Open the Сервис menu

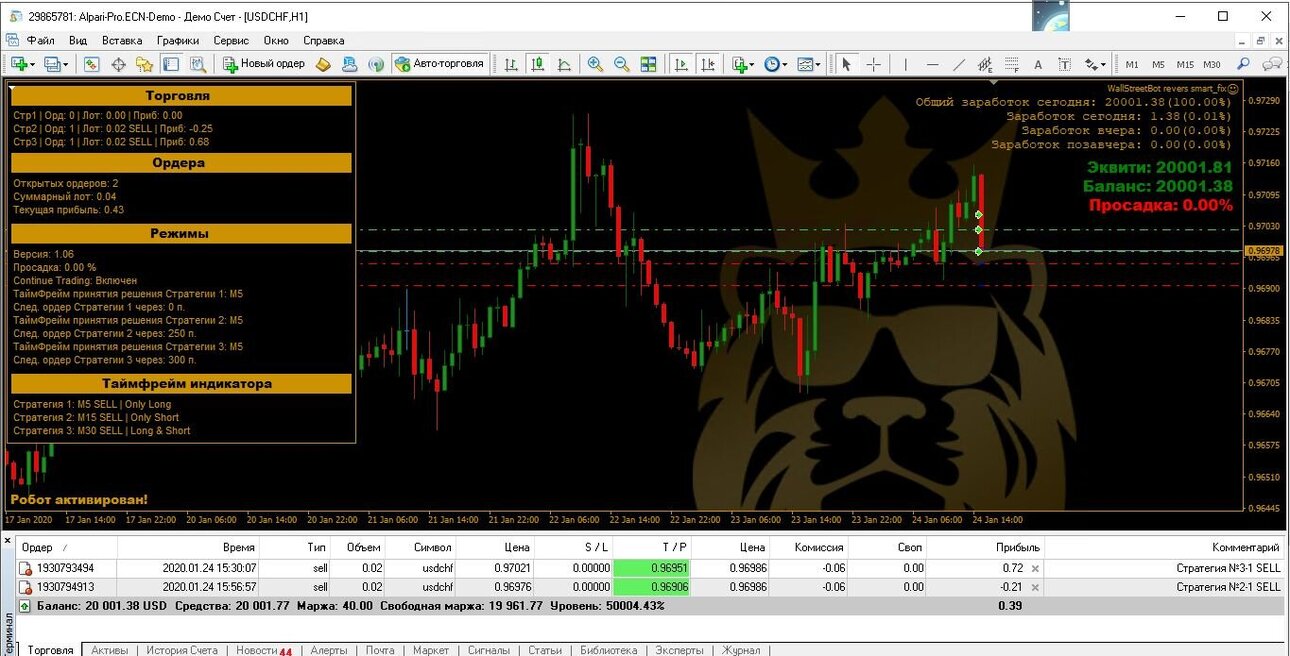click(231, 41)
